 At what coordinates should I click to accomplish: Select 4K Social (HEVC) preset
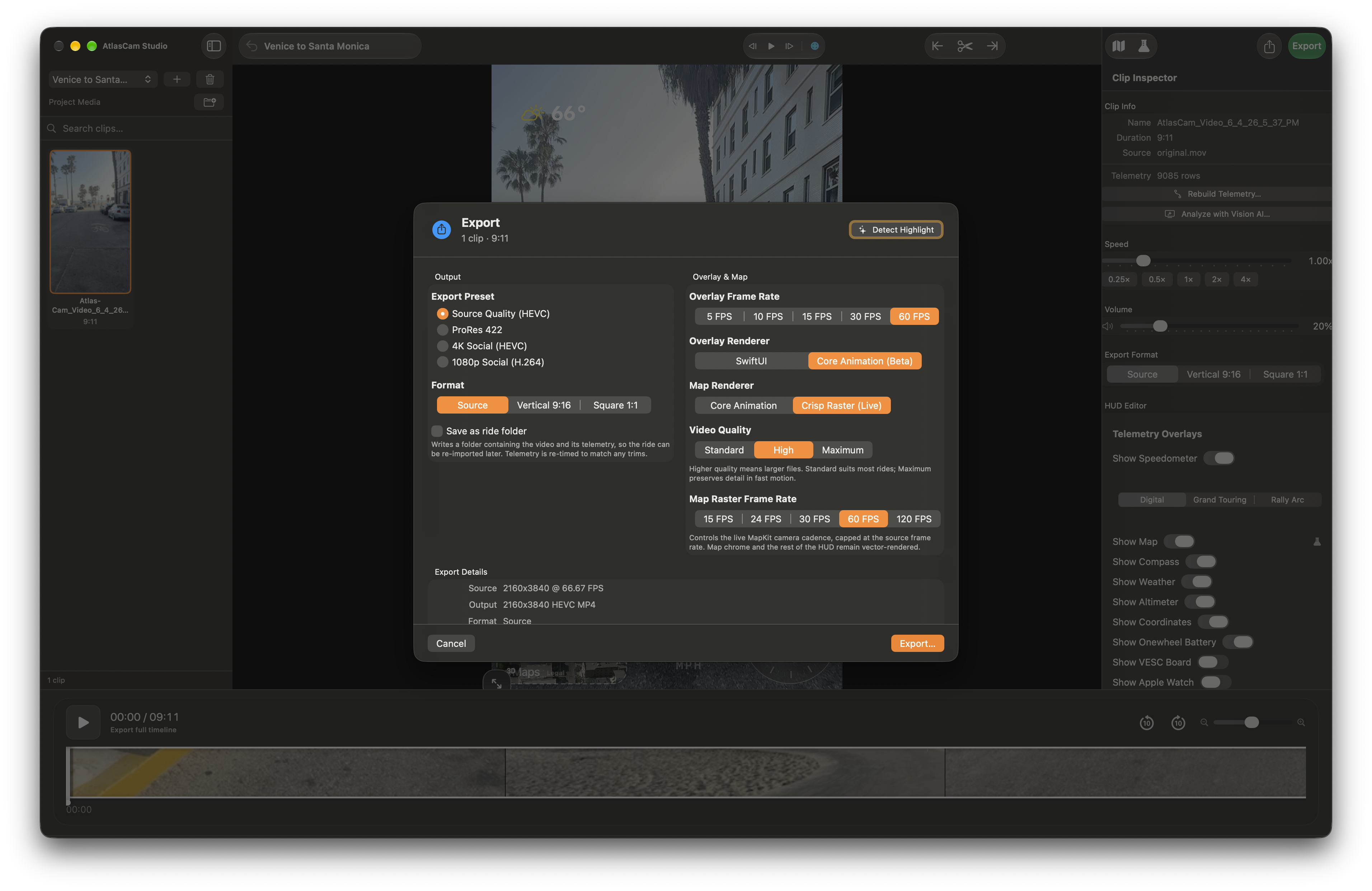click(482, 346)
